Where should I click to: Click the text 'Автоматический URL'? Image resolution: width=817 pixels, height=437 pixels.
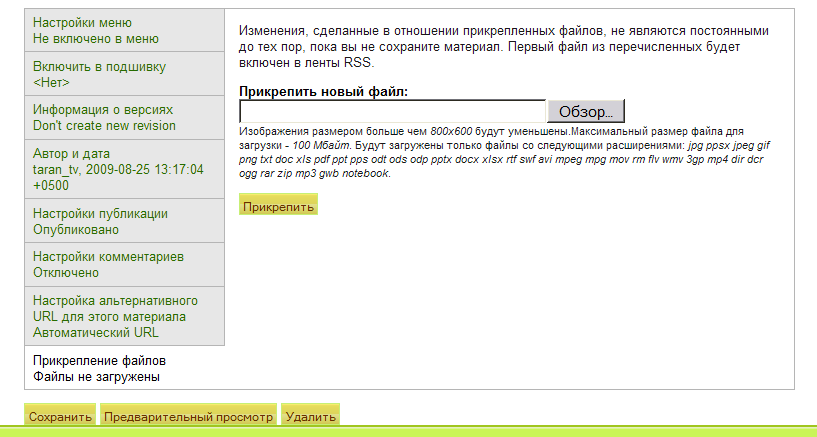point(96,332)
